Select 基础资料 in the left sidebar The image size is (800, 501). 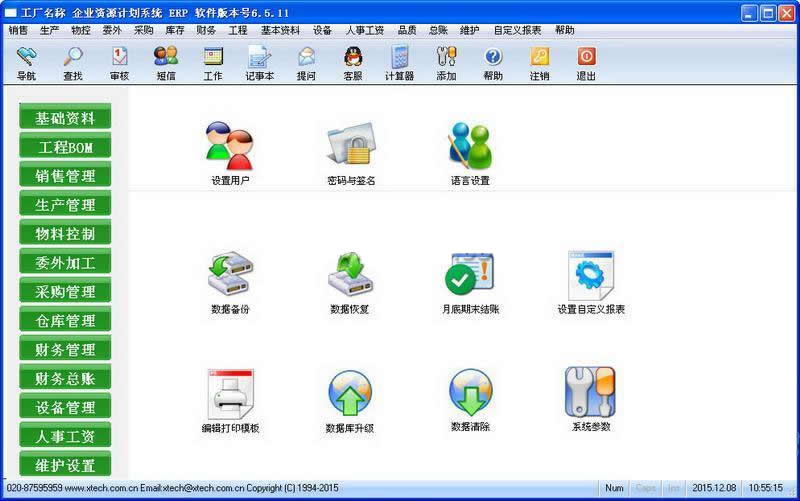click(x=66, y=118)
